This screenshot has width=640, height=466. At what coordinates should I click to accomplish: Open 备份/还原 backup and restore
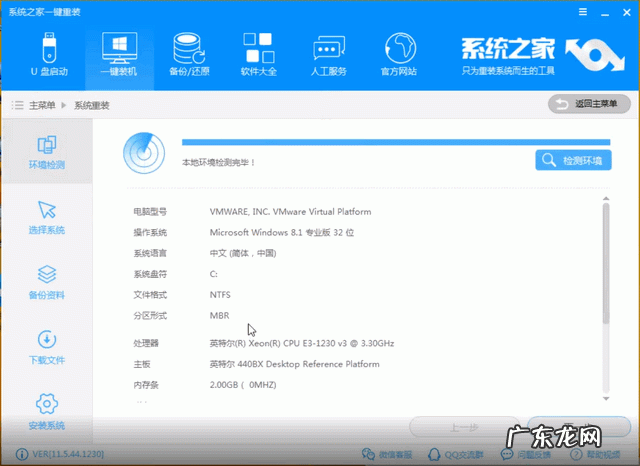click(x=189, y=54)
